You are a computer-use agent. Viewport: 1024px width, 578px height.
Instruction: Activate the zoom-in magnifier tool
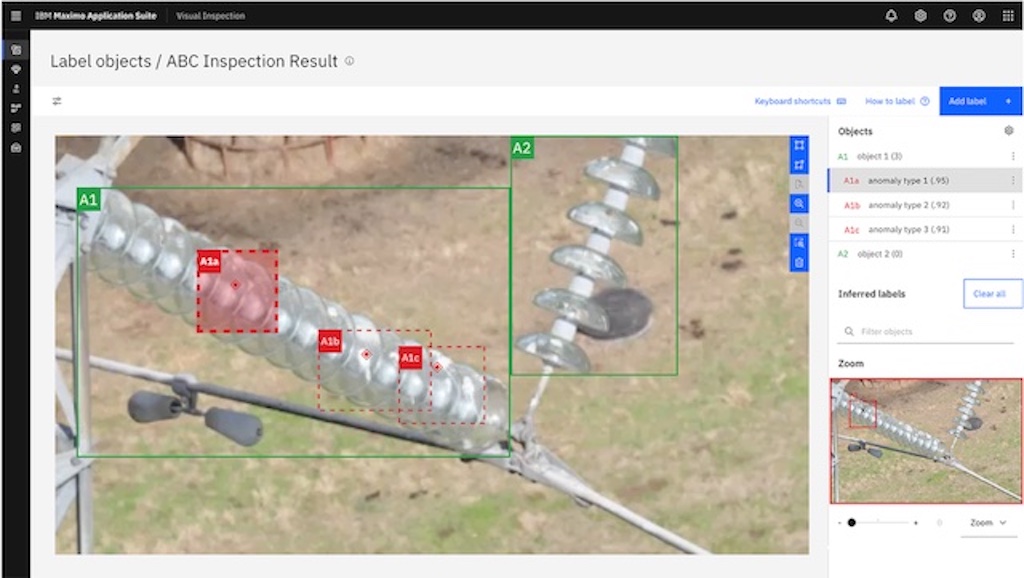point(797,203)
